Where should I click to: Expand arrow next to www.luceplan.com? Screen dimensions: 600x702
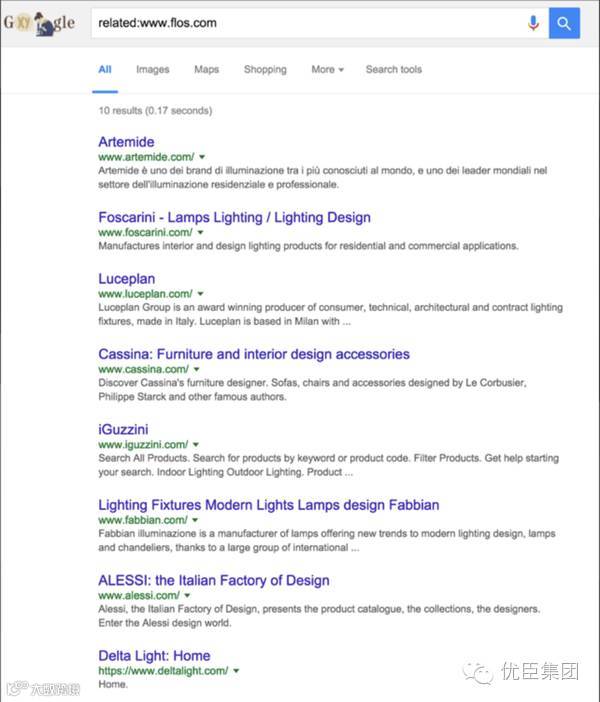[201, 294]
